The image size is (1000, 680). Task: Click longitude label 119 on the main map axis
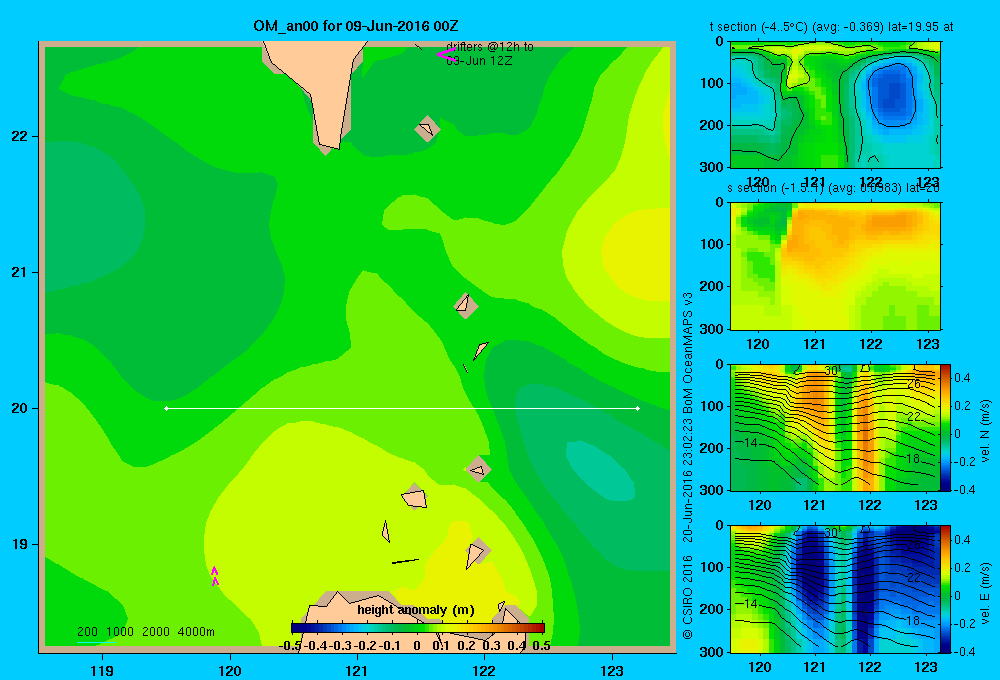point(102,671)
